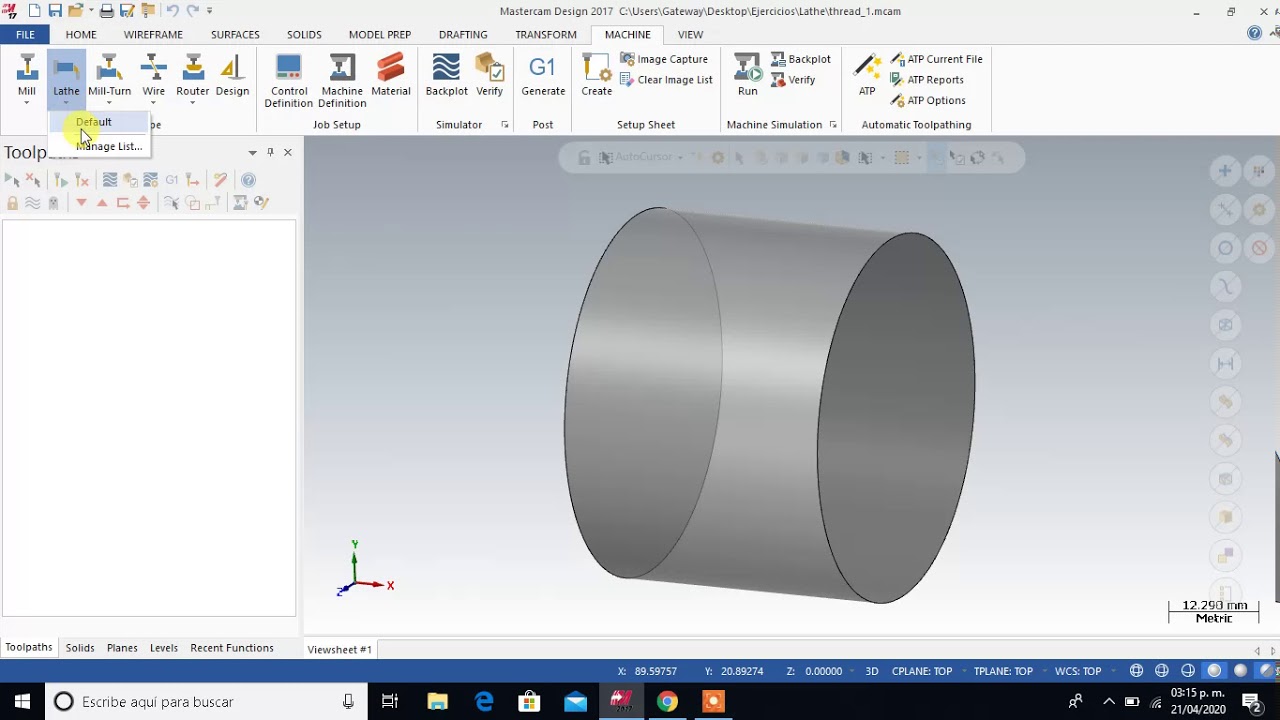Start the ATP automatic toolpathing

click(x=867, y=77)
